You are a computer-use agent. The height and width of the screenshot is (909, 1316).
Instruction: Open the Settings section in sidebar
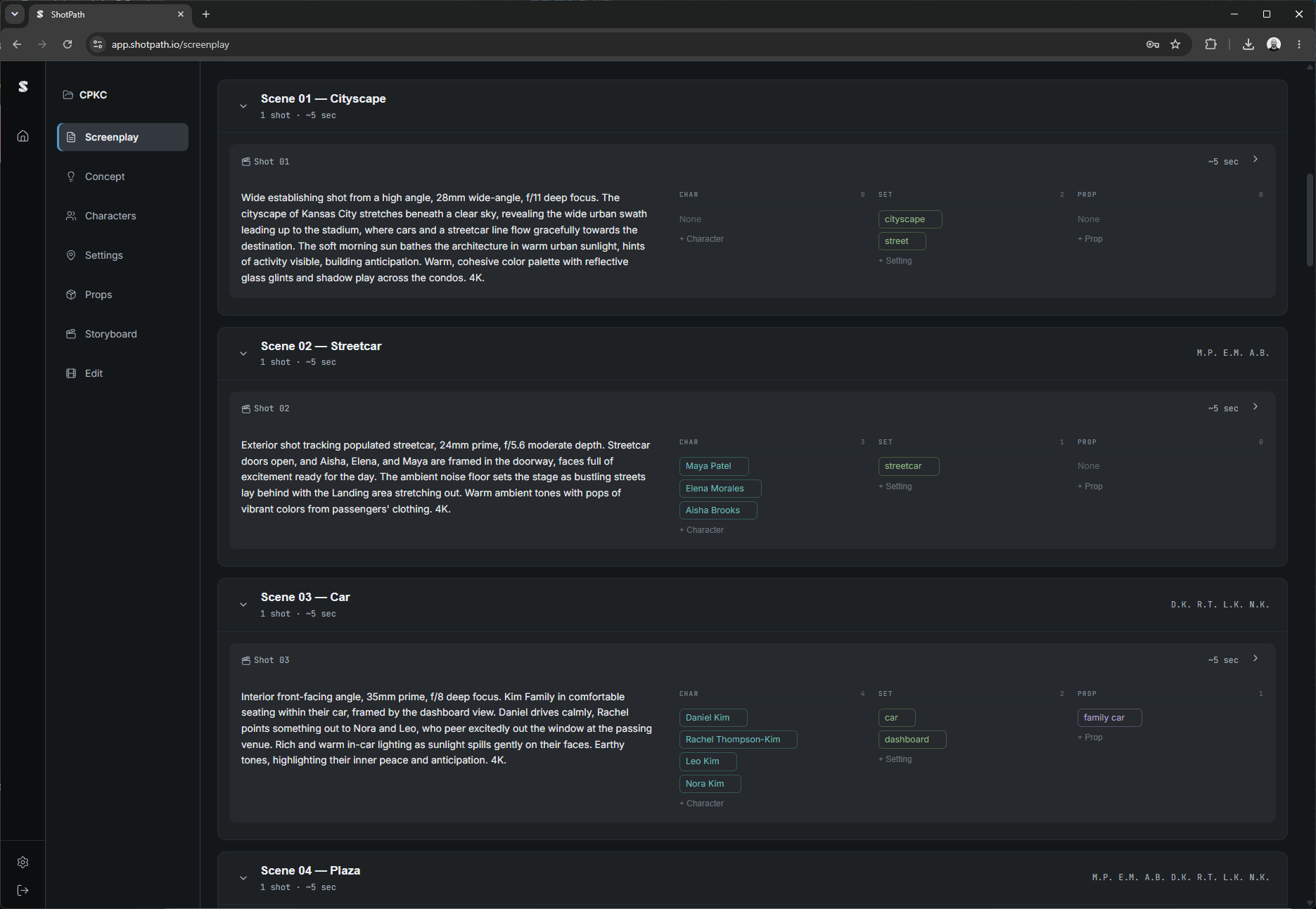pyautogui.click(x=123, y=255)
